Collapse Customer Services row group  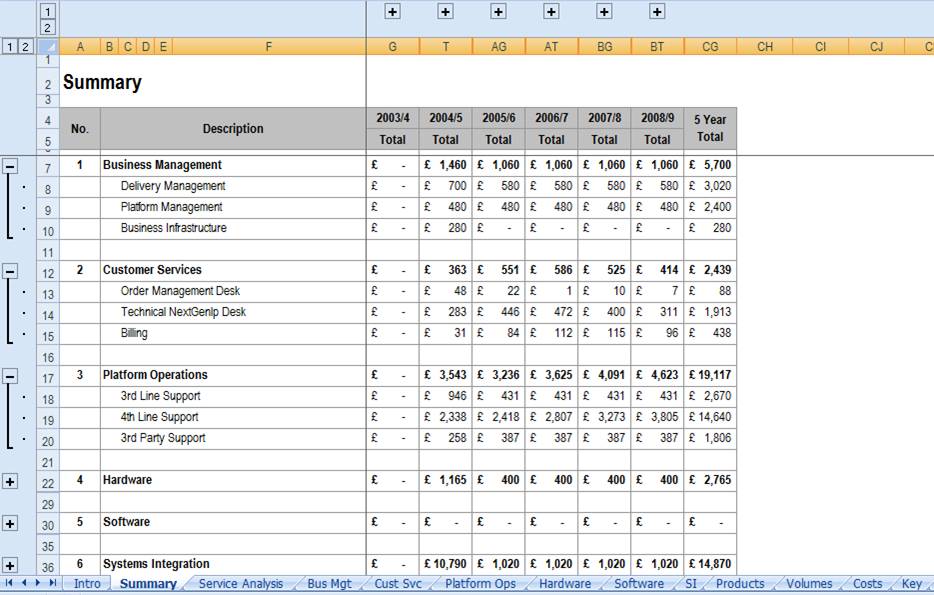(10, 272)
